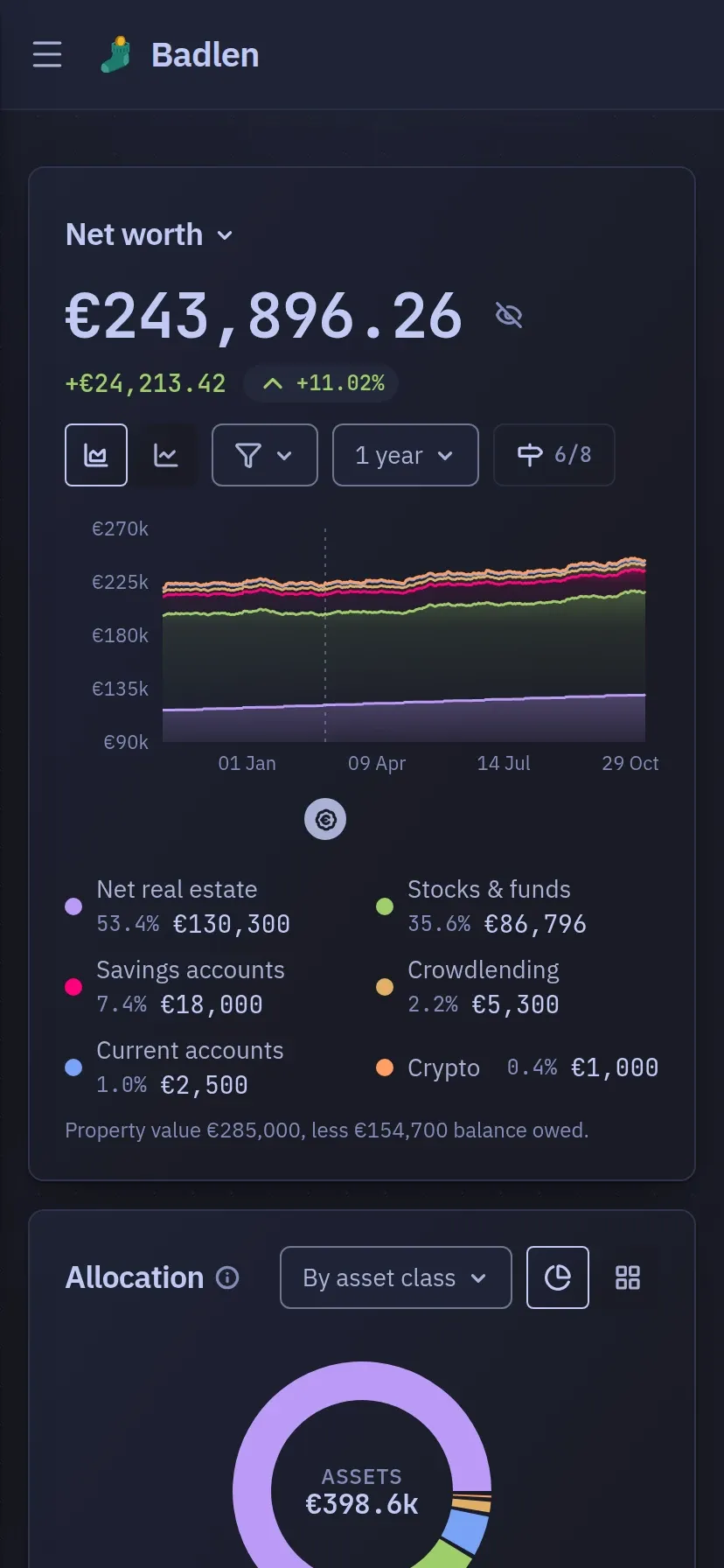
Task: Switch to stacked area chart view
Action: [96, 455]
